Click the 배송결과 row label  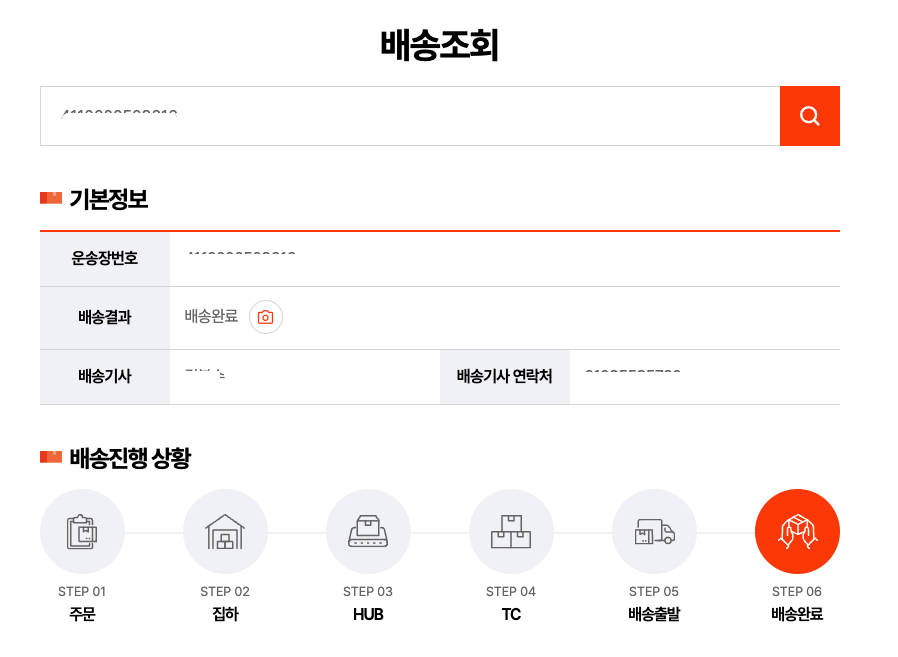[x=104, y=317]
